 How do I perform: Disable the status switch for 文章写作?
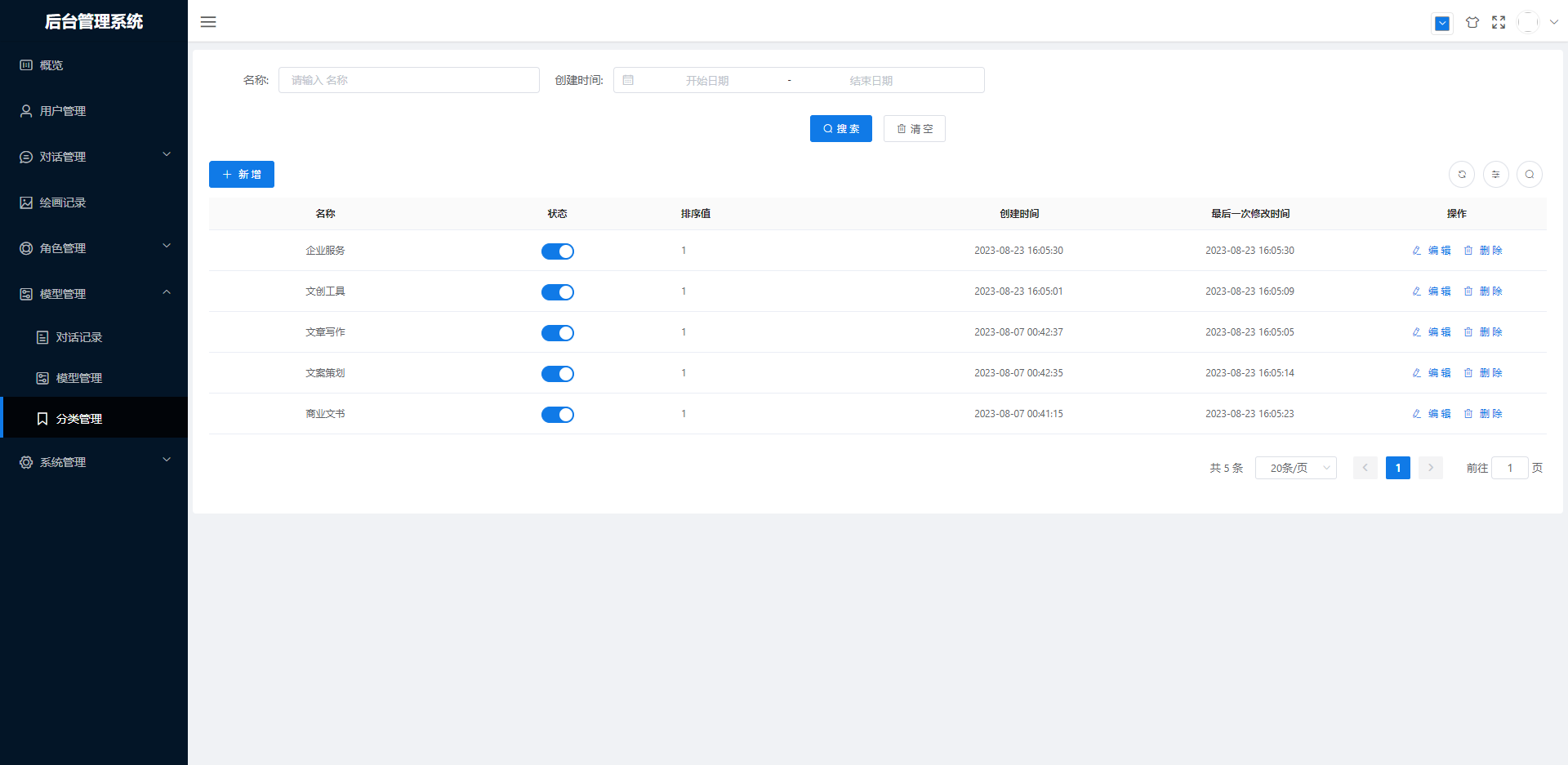[x=557, y=333]
